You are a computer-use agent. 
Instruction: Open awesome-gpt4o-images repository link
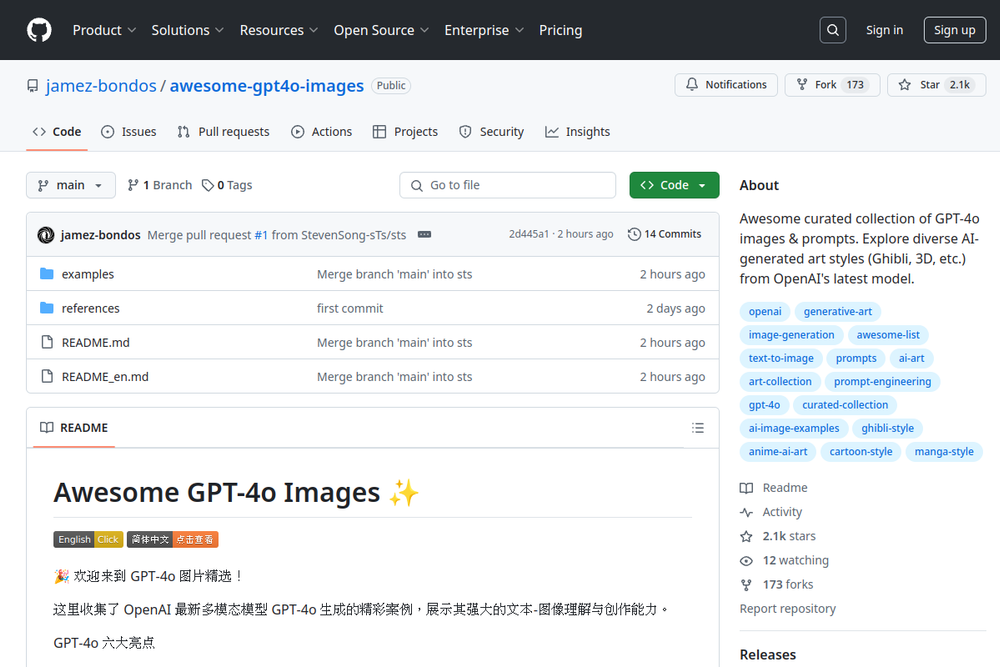pyautogui.click(x=267, y=85)
